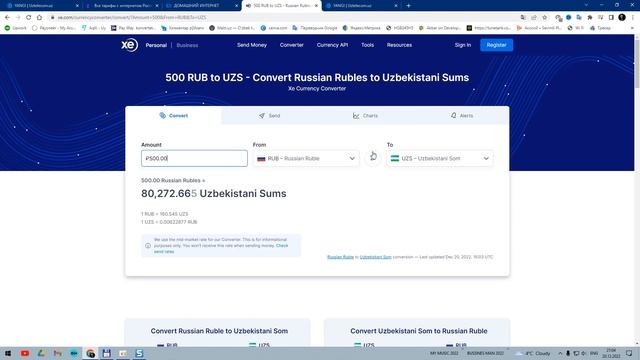Click the browser address bar
640x360 pixels.
[x=282, y=18]
